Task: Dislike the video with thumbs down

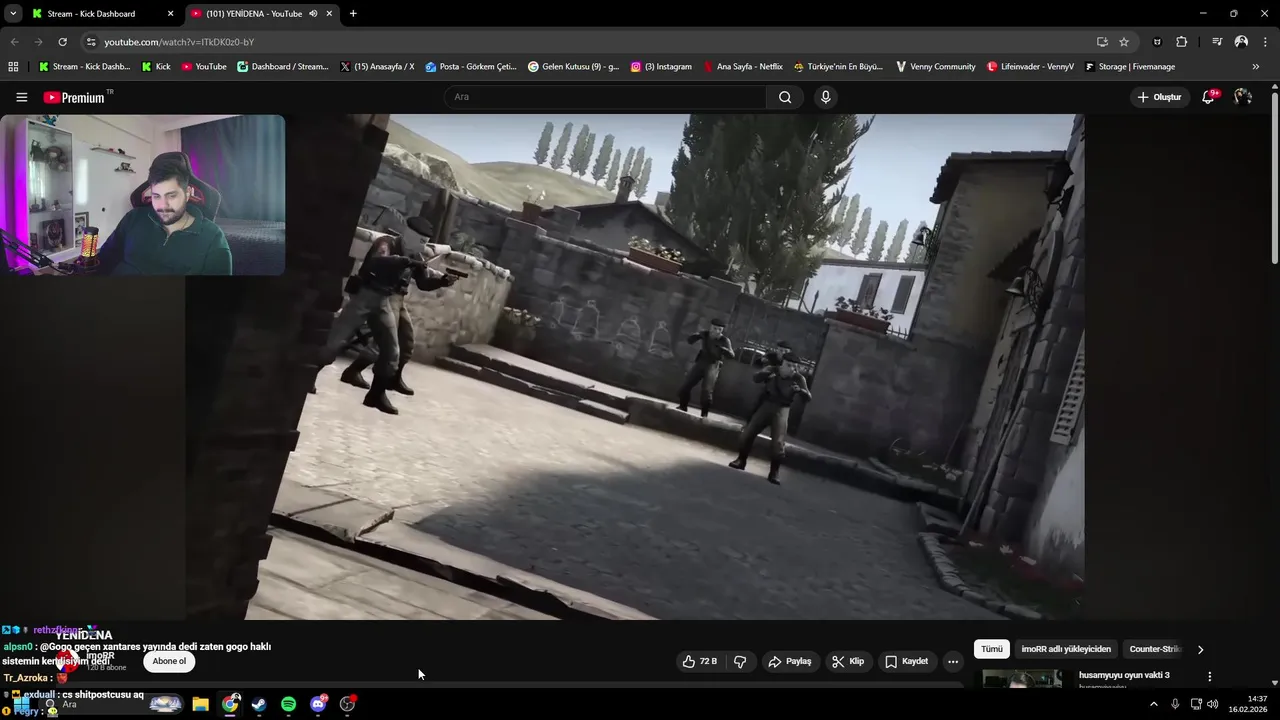Action: [x=740, y=661]
